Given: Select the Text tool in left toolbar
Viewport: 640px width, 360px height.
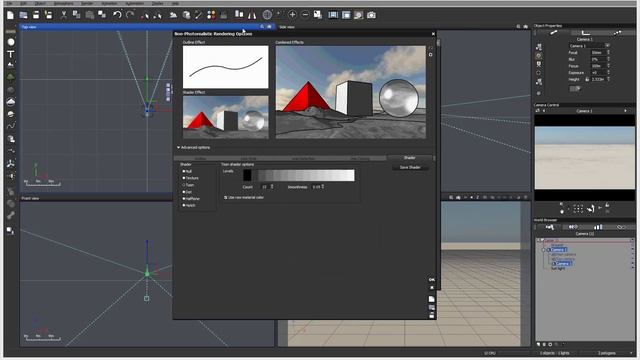Looking at the screenshot, I should click(x=11, y=54).
